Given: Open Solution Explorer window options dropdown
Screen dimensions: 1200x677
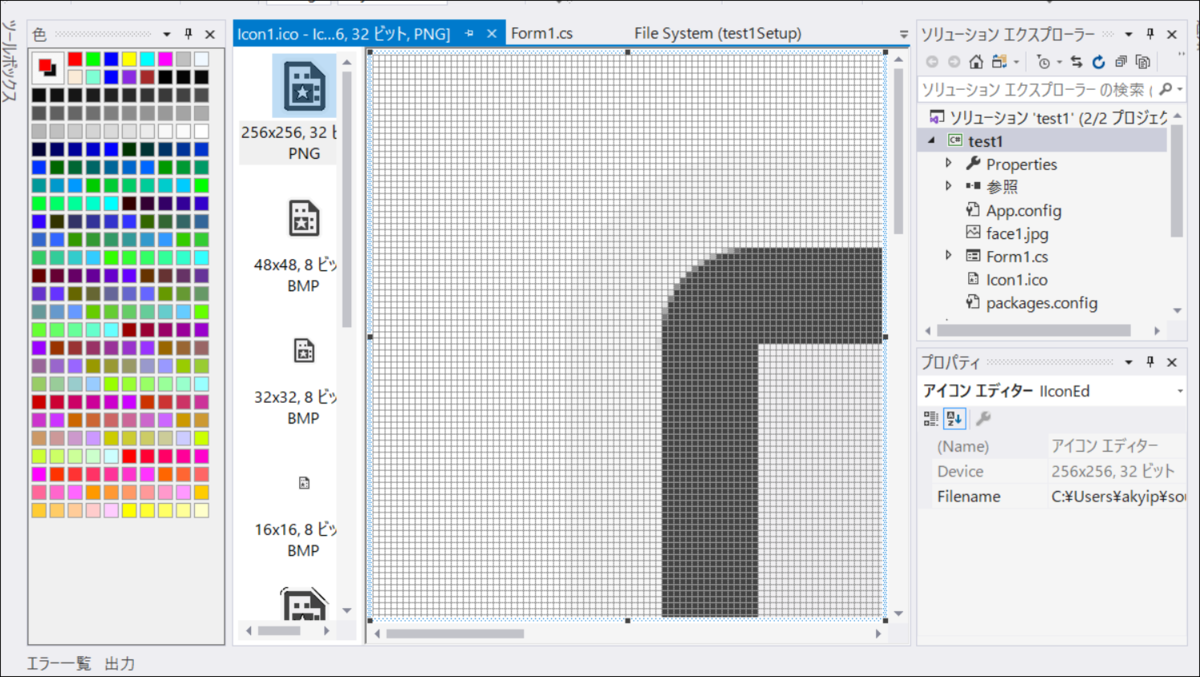Looking at the screenshot, I should (x=1131, y=34).
